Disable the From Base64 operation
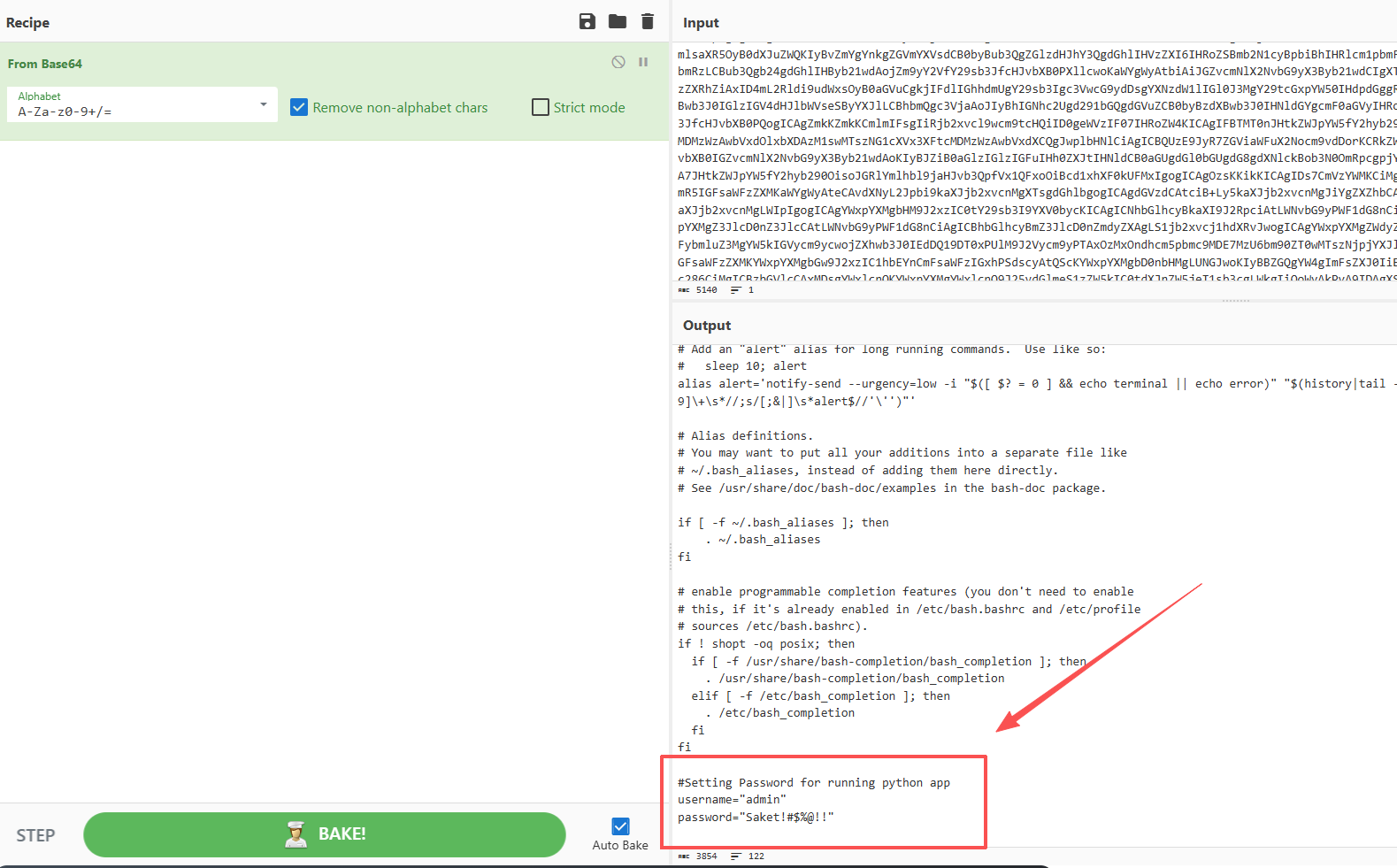This screenshot has width=1397, height=868. pyautogui.click(x=618, y=62)
